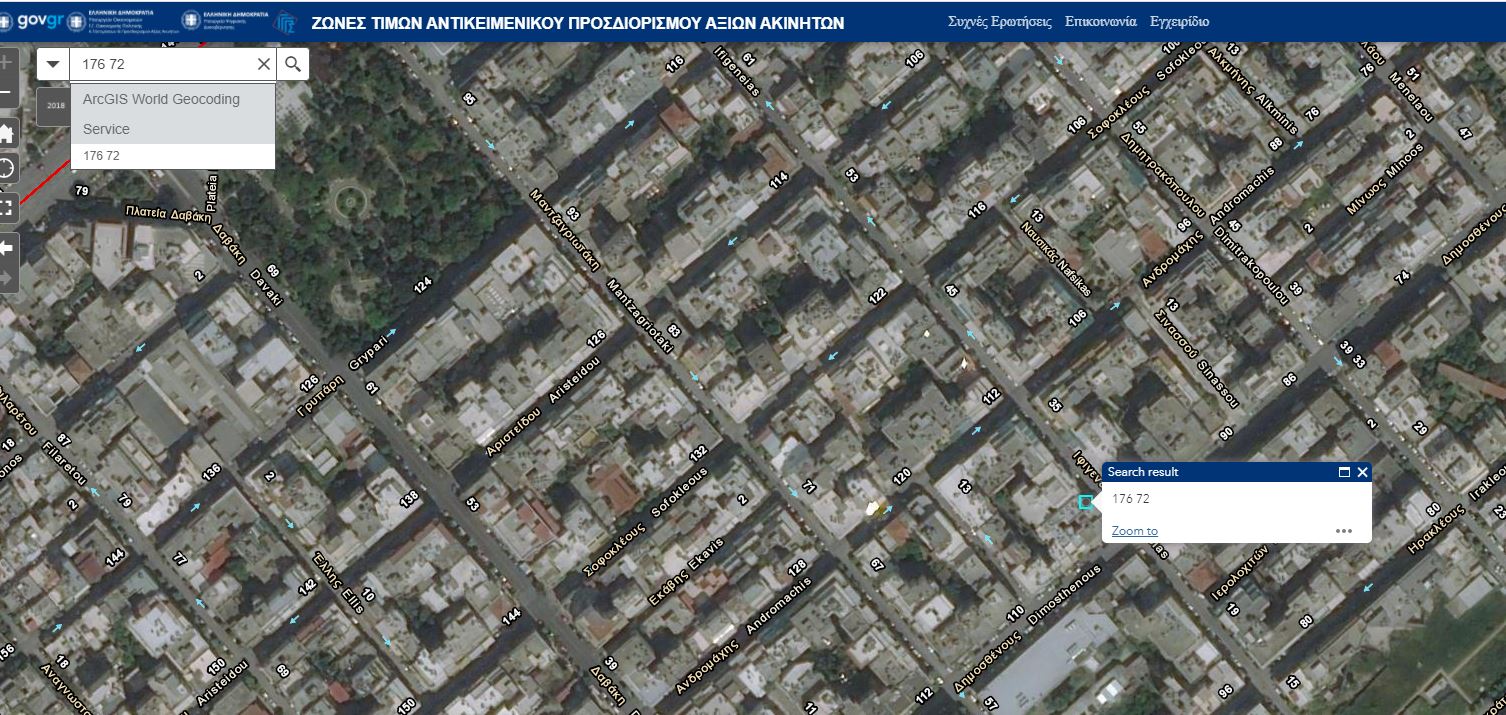Open the Επικοινωνία contact link

[1101, 21]
